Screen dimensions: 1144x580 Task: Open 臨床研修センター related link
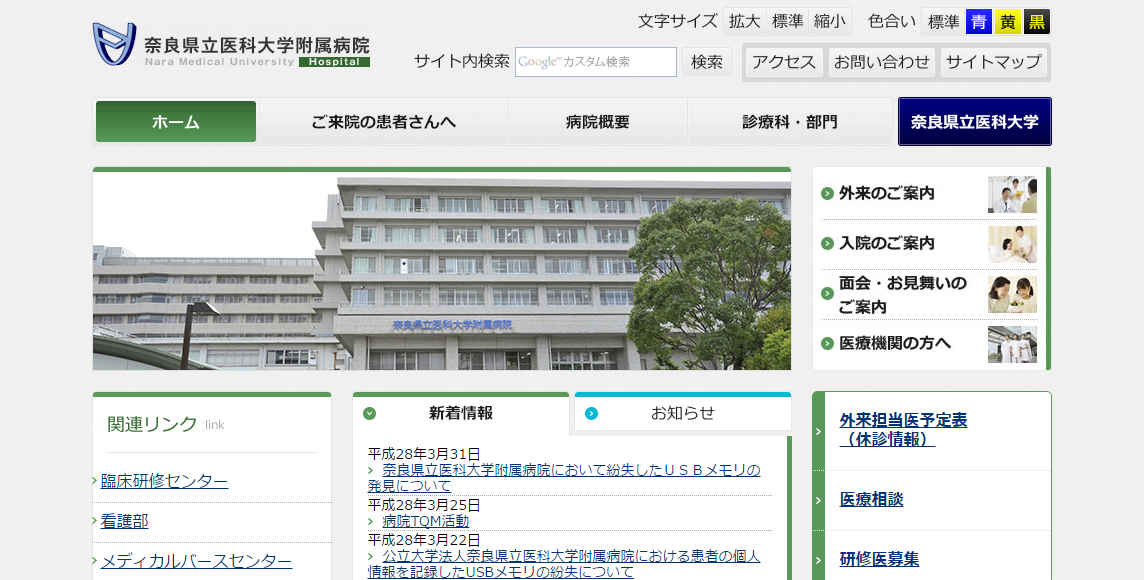coord(164,482)
